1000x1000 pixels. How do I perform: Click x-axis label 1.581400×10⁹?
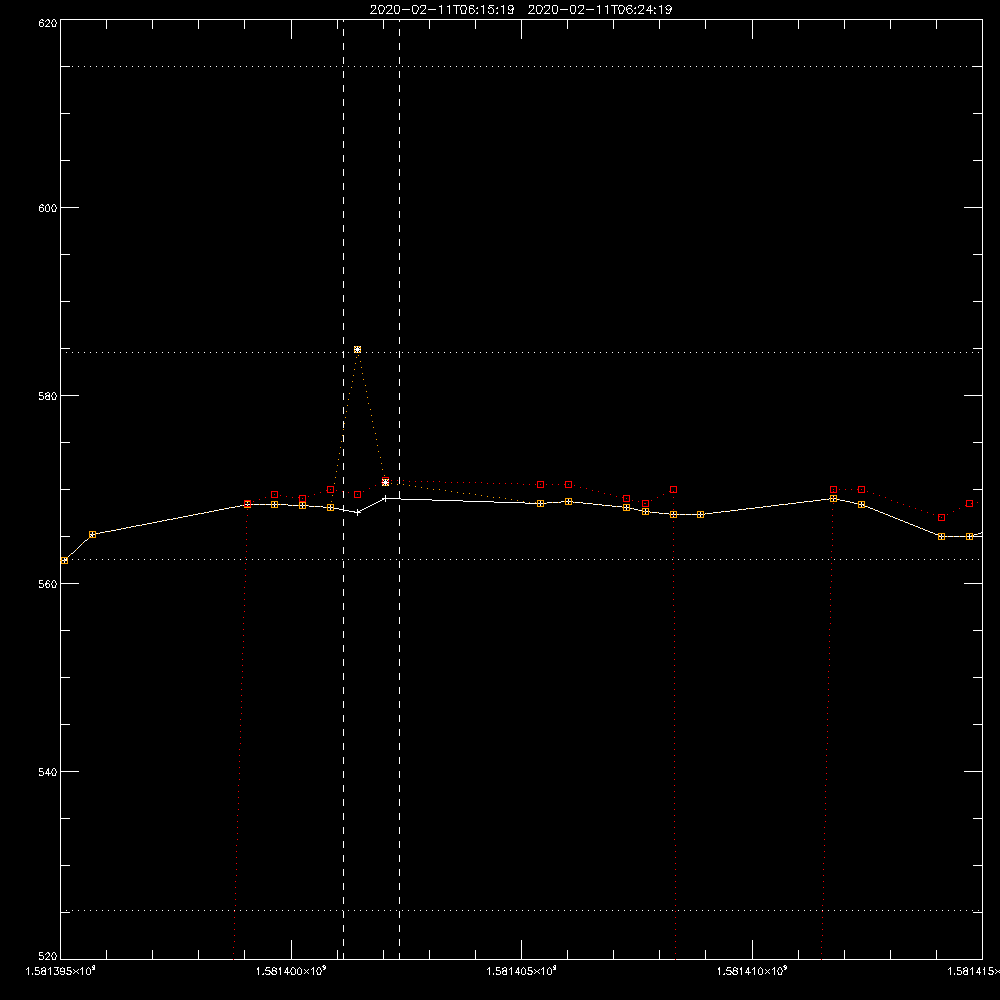(291, 971)
